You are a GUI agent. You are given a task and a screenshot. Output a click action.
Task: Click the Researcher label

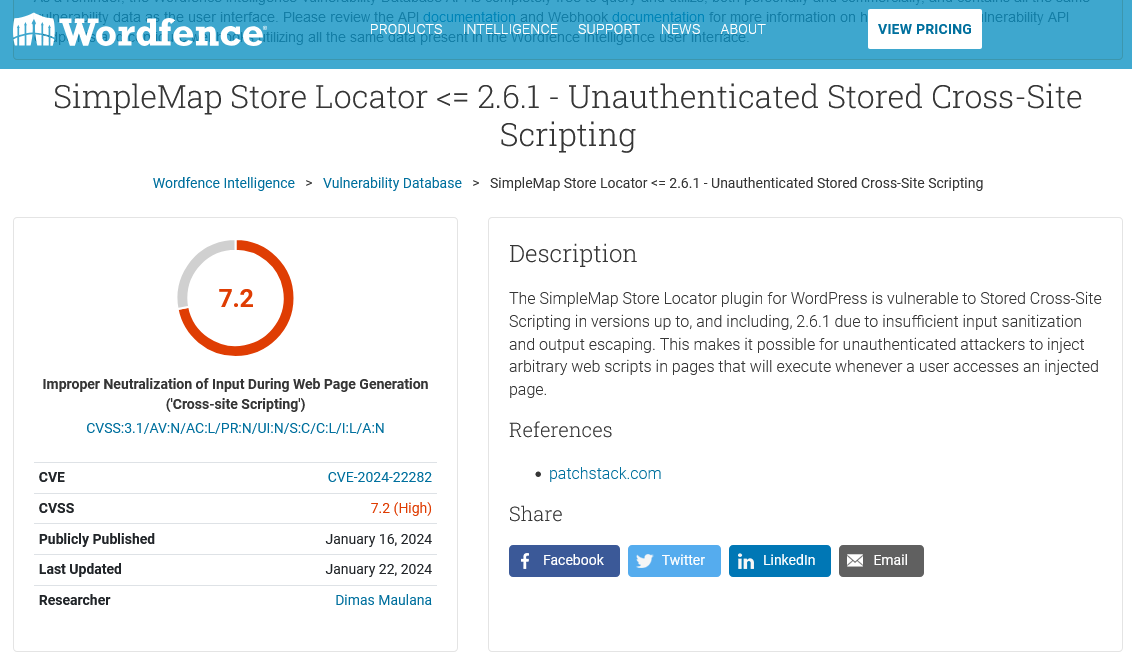74,600
